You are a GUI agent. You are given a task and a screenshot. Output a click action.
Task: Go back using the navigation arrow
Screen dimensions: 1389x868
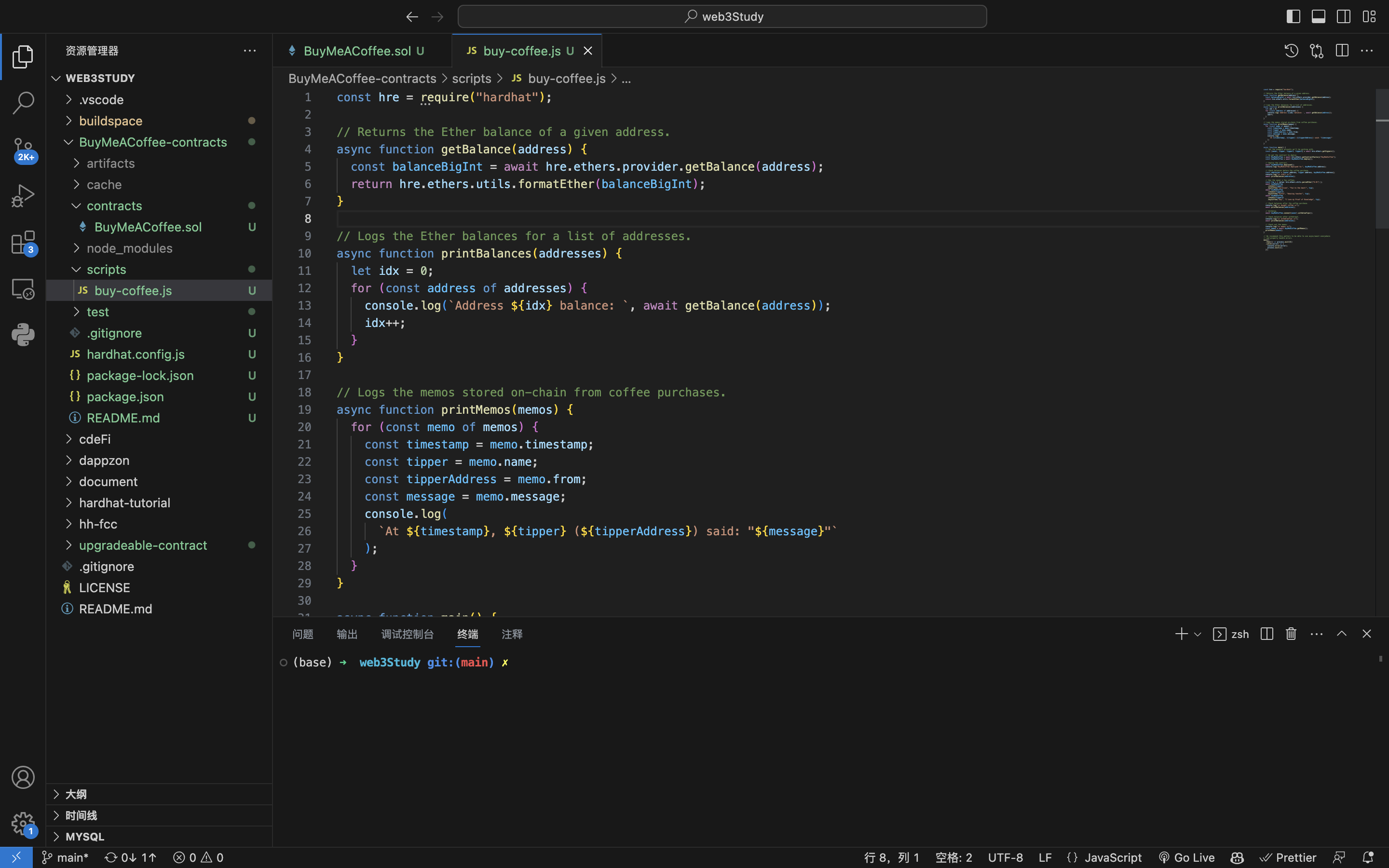pyautogui.click(x=411, y=17)
